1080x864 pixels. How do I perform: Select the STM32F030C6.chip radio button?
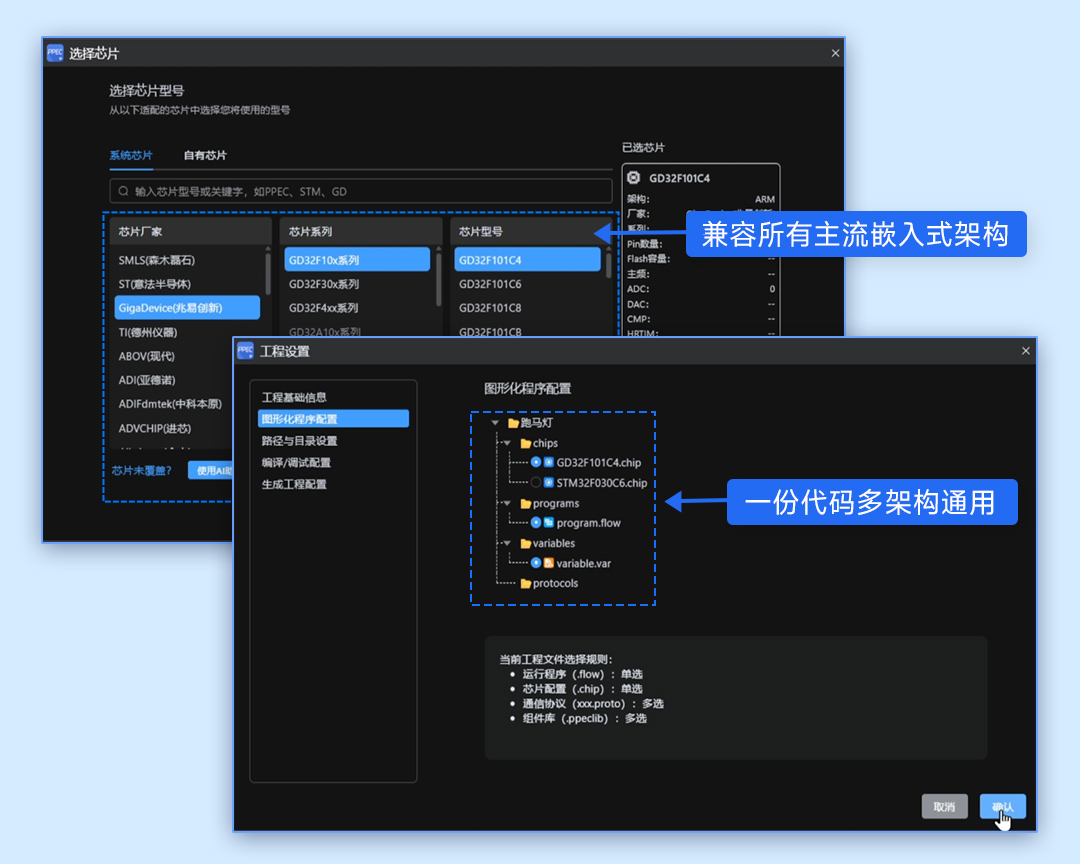pyautogui.click(x=536, y=482)
